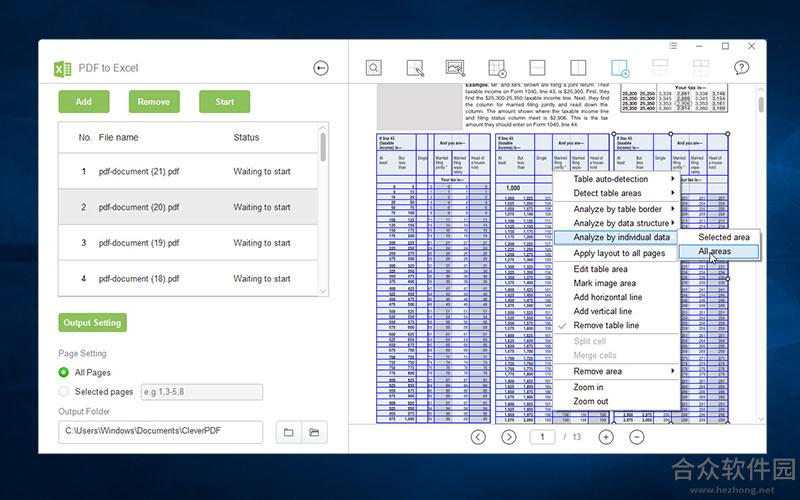Screen dimensions: 800x500
Task: Click the back arrow circle icon
Action: tap(321, 68)
